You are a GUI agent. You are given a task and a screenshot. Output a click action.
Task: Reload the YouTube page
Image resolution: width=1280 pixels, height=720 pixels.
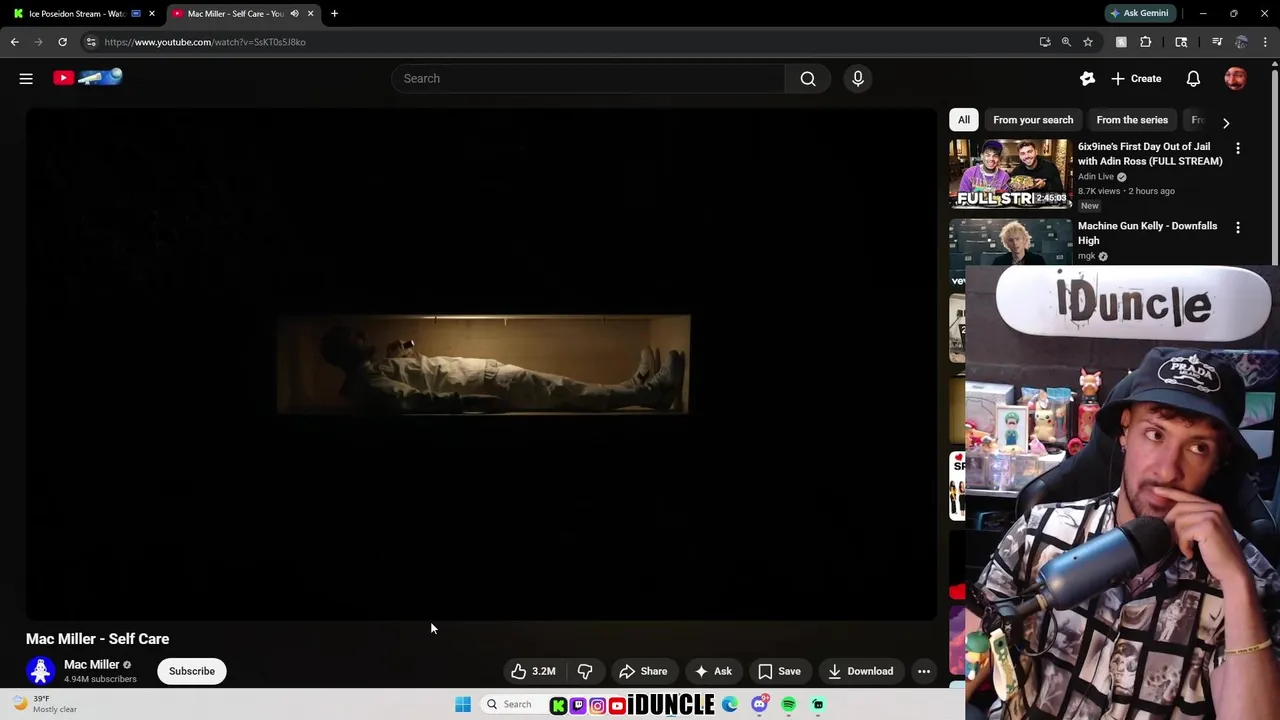(62, 42)
